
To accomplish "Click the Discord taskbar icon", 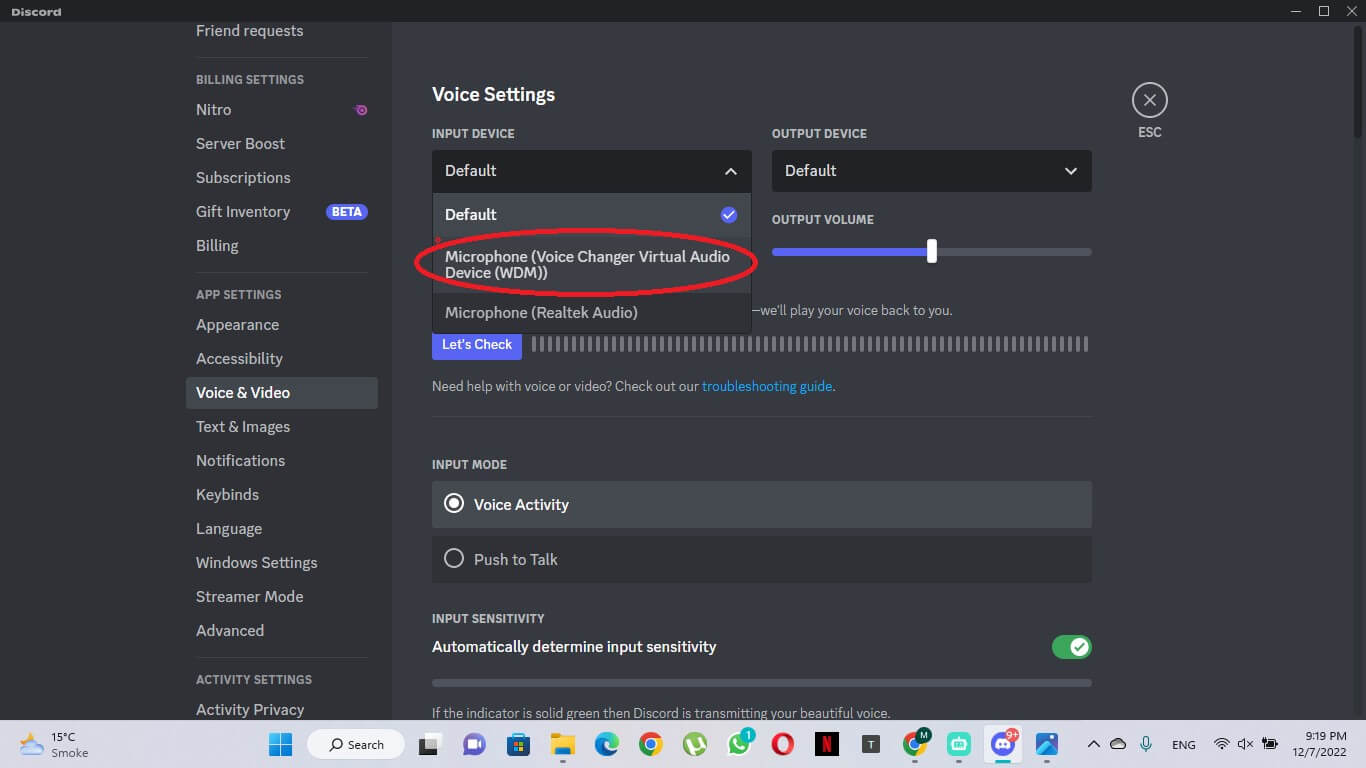I will pyautogui.click(x=1003, y=744).
